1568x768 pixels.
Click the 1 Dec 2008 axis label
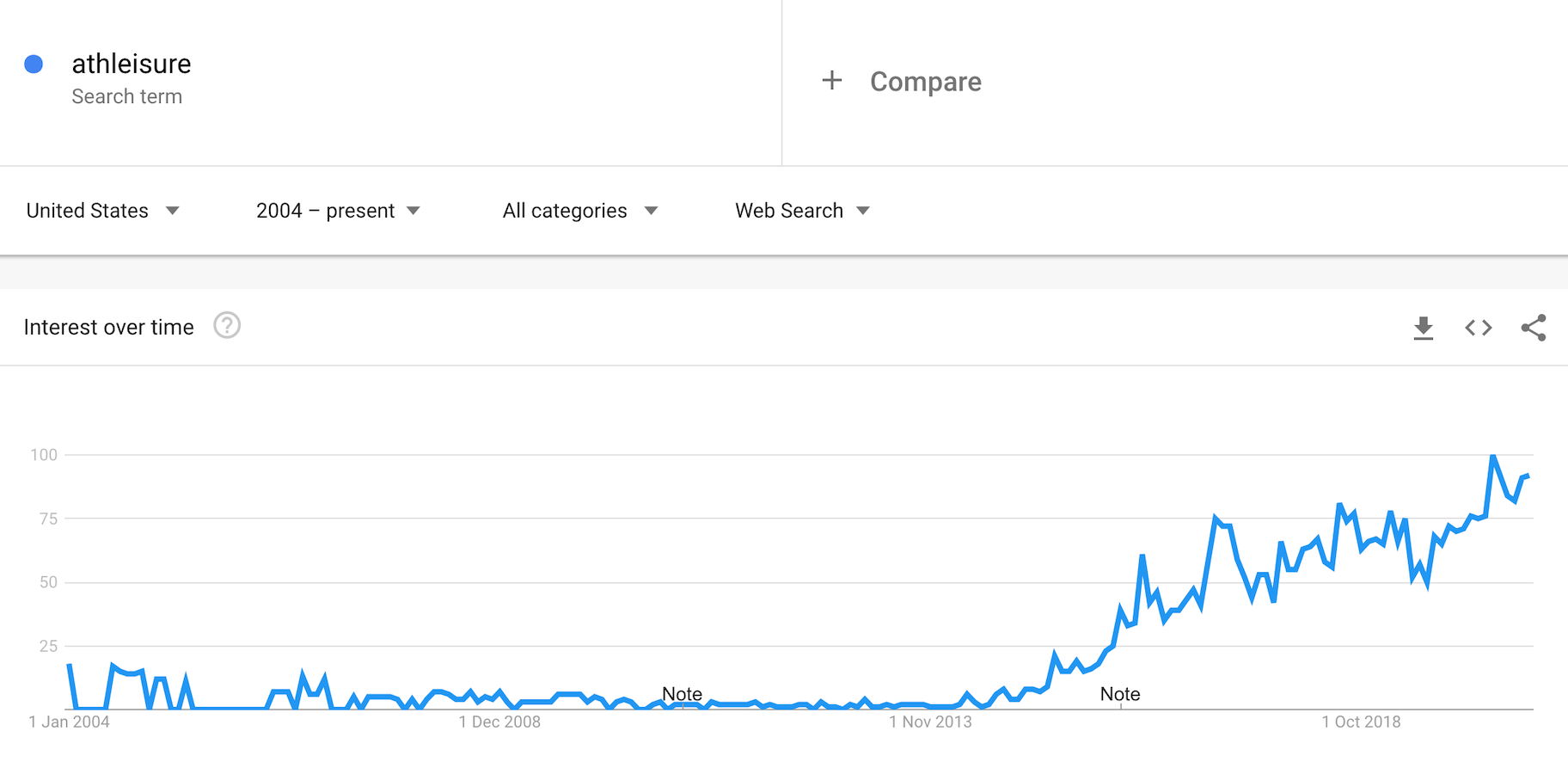tap(499, 722)
